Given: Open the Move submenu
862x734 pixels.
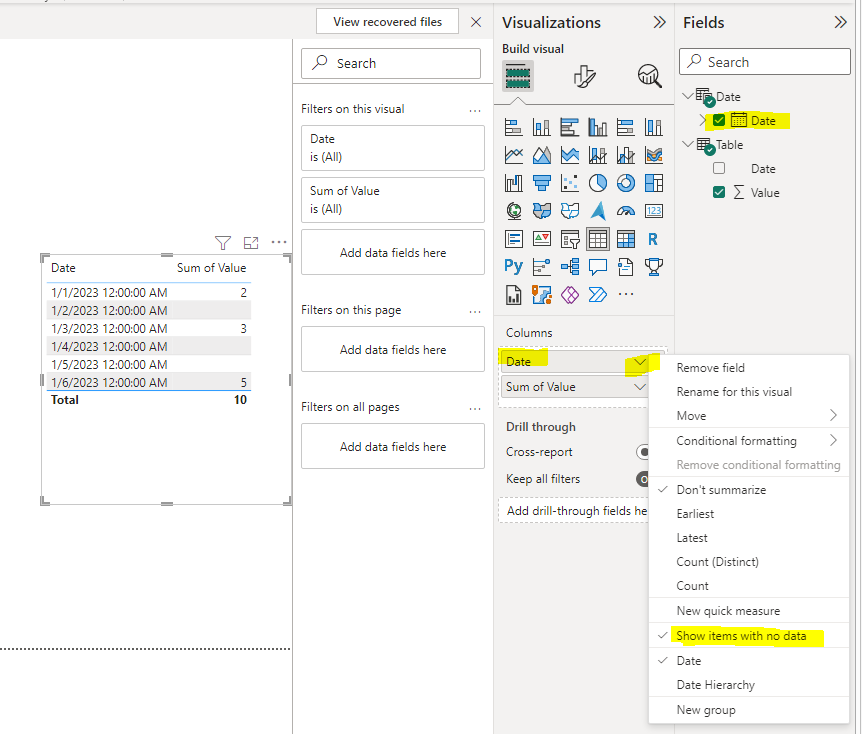Looking at the screenshot, I should click(x=749, y=416).
